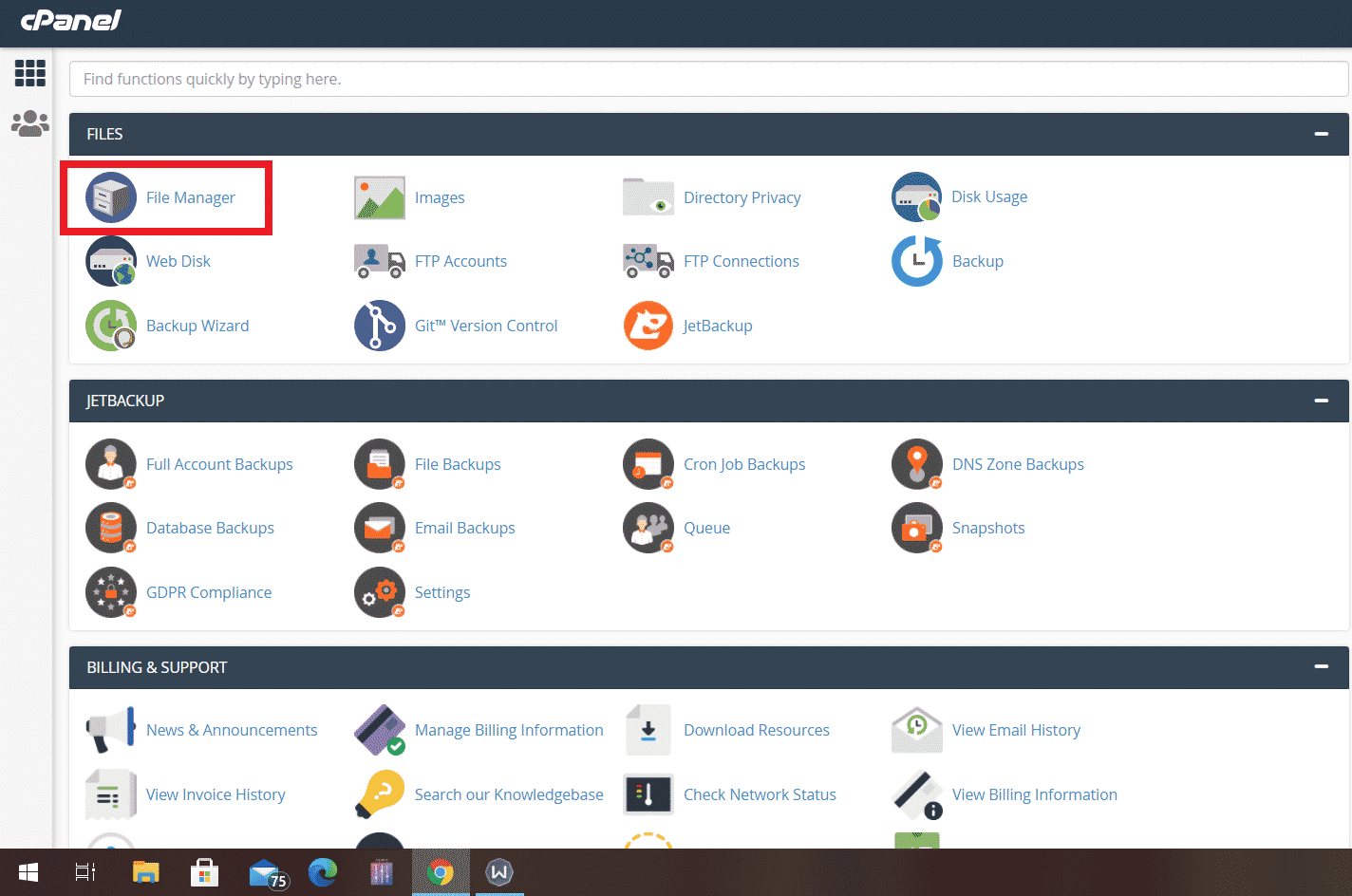This screenshot has height=896, width=1352.
Task: Open the Check Network Status icon
Action: (648, 794)
